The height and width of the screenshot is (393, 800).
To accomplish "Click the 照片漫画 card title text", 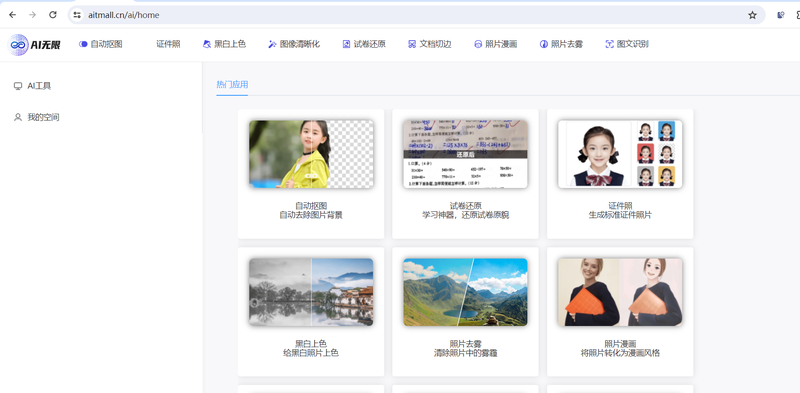I will tap(620, 343).
